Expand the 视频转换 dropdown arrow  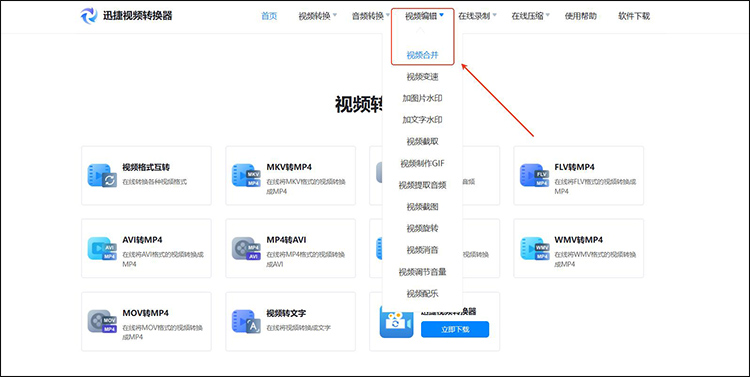[335, 15]
